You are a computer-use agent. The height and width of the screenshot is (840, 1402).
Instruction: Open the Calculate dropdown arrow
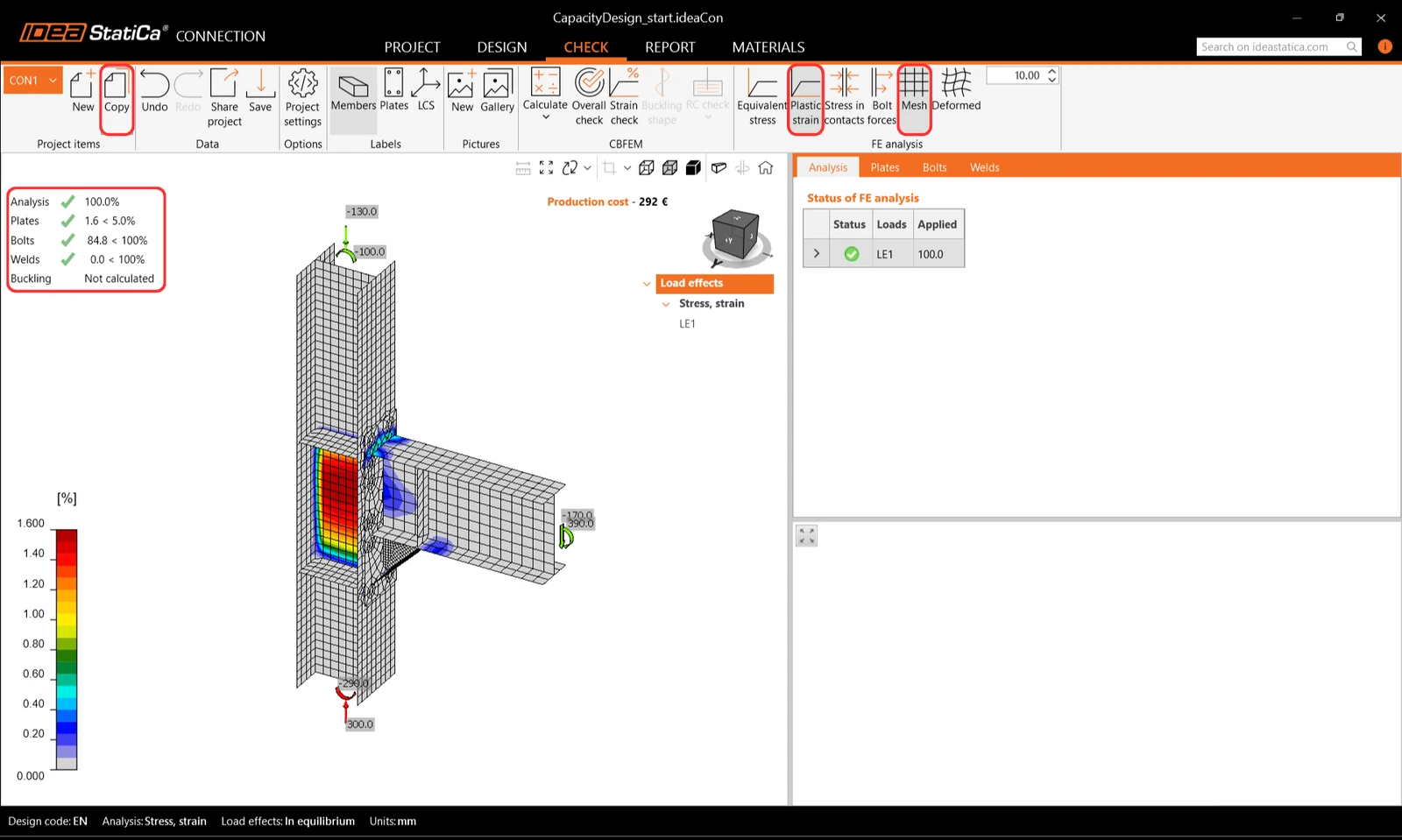(x=545, y=117)
